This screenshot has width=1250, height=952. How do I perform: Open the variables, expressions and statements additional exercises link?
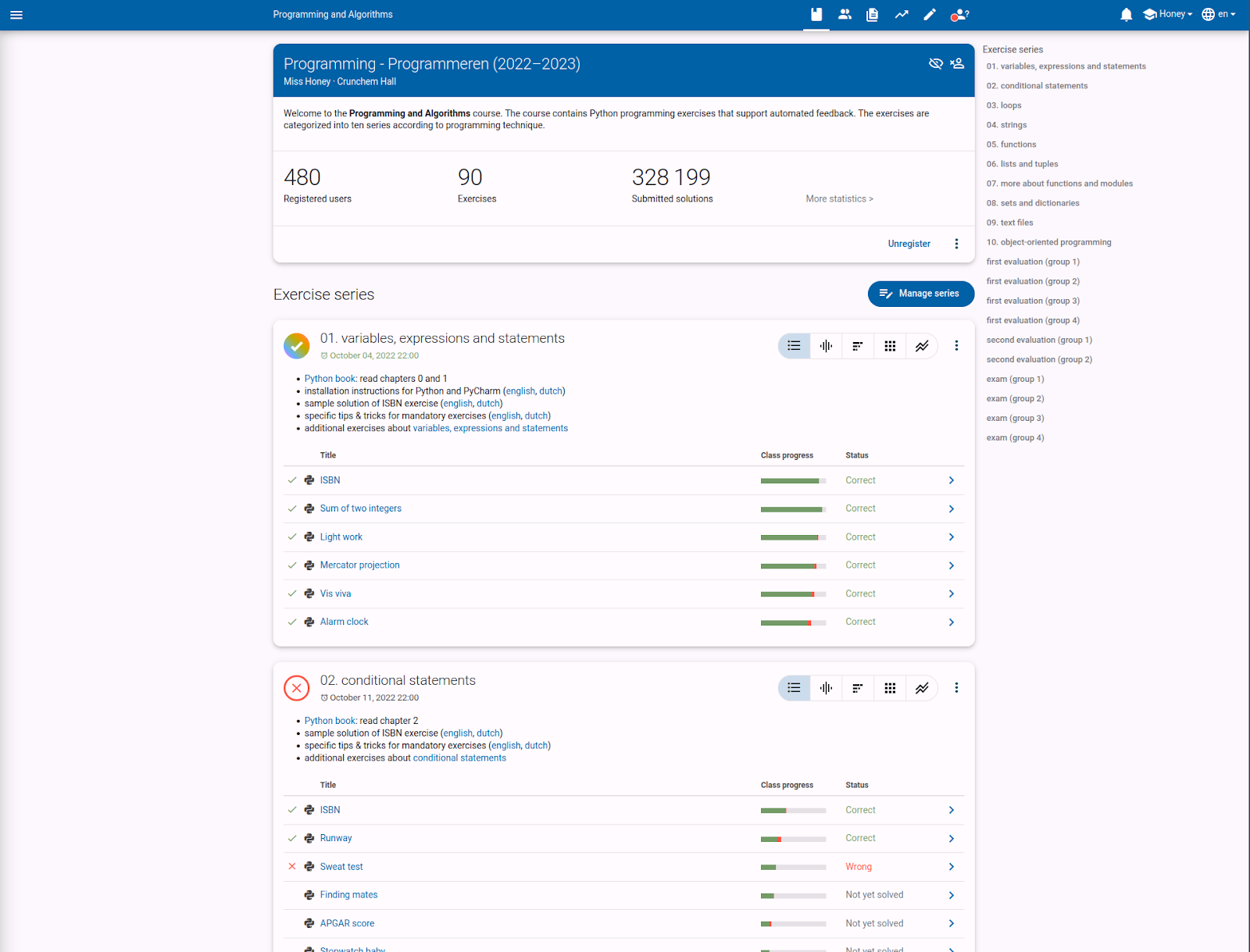point(491,428)
